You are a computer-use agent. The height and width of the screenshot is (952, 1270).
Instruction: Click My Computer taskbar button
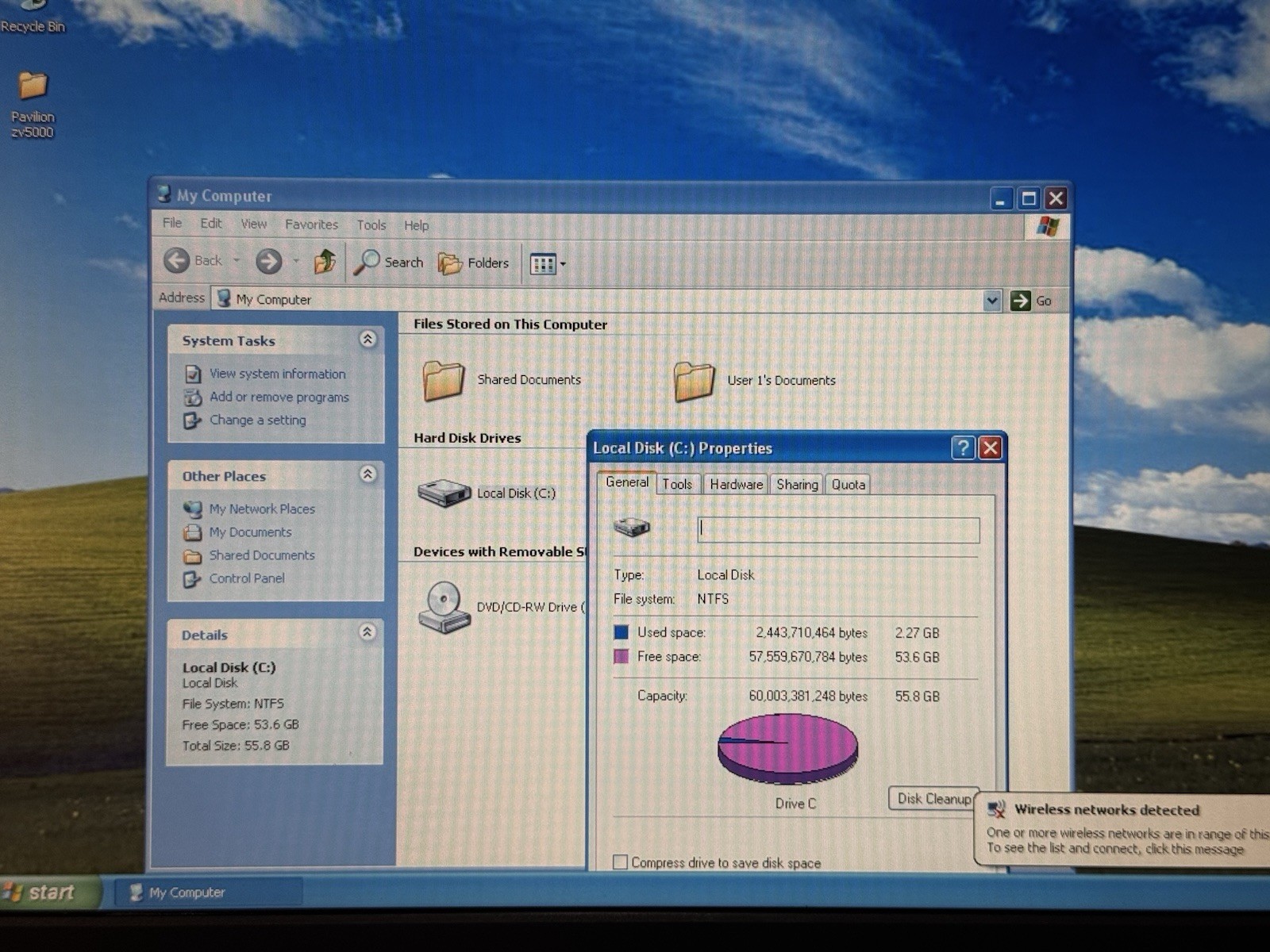click(x=208, y=892)
